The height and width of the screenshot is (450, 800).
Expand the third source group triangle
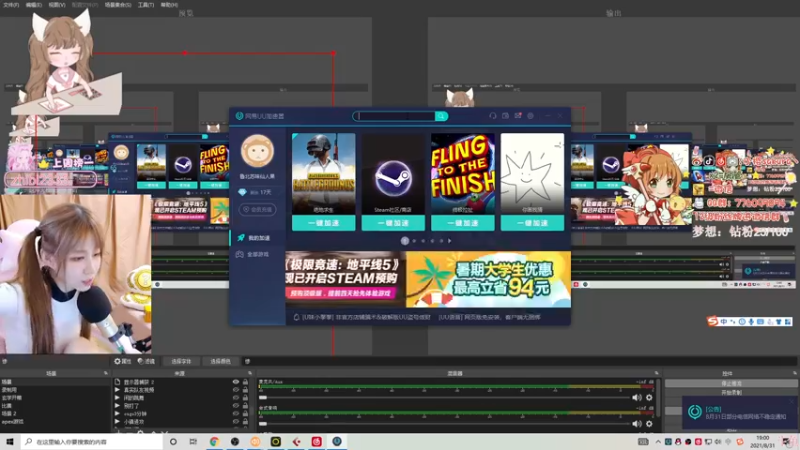click(x=117, y=398)
